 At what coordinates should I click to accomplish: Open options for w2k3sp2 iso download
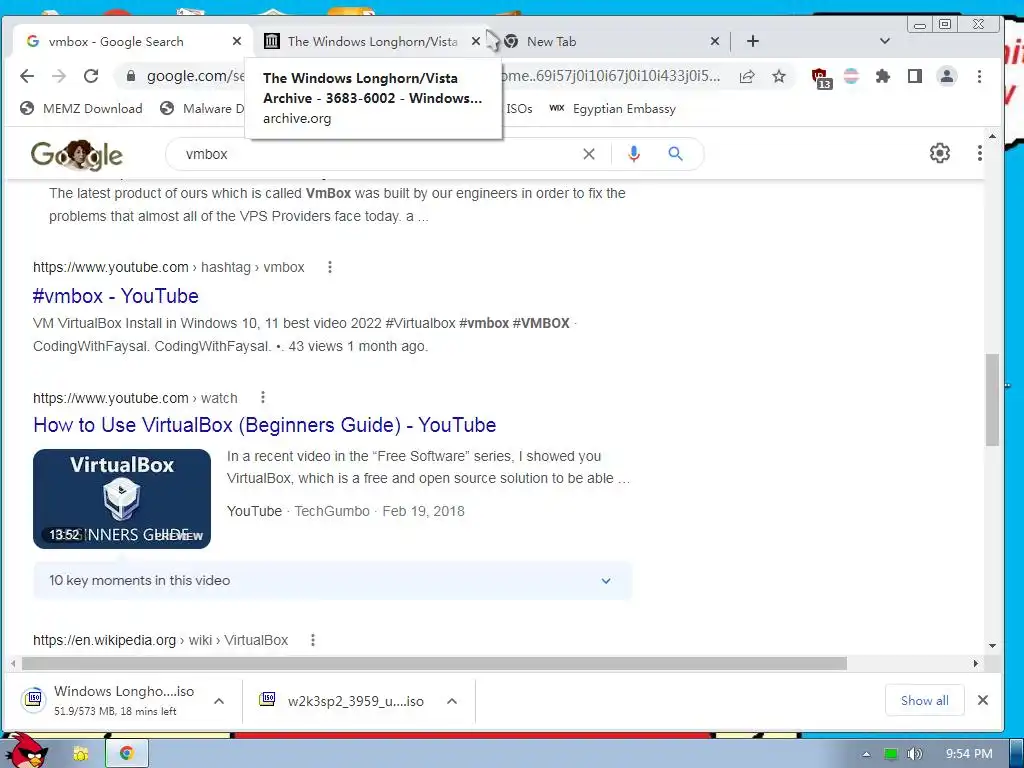(451, 701)
